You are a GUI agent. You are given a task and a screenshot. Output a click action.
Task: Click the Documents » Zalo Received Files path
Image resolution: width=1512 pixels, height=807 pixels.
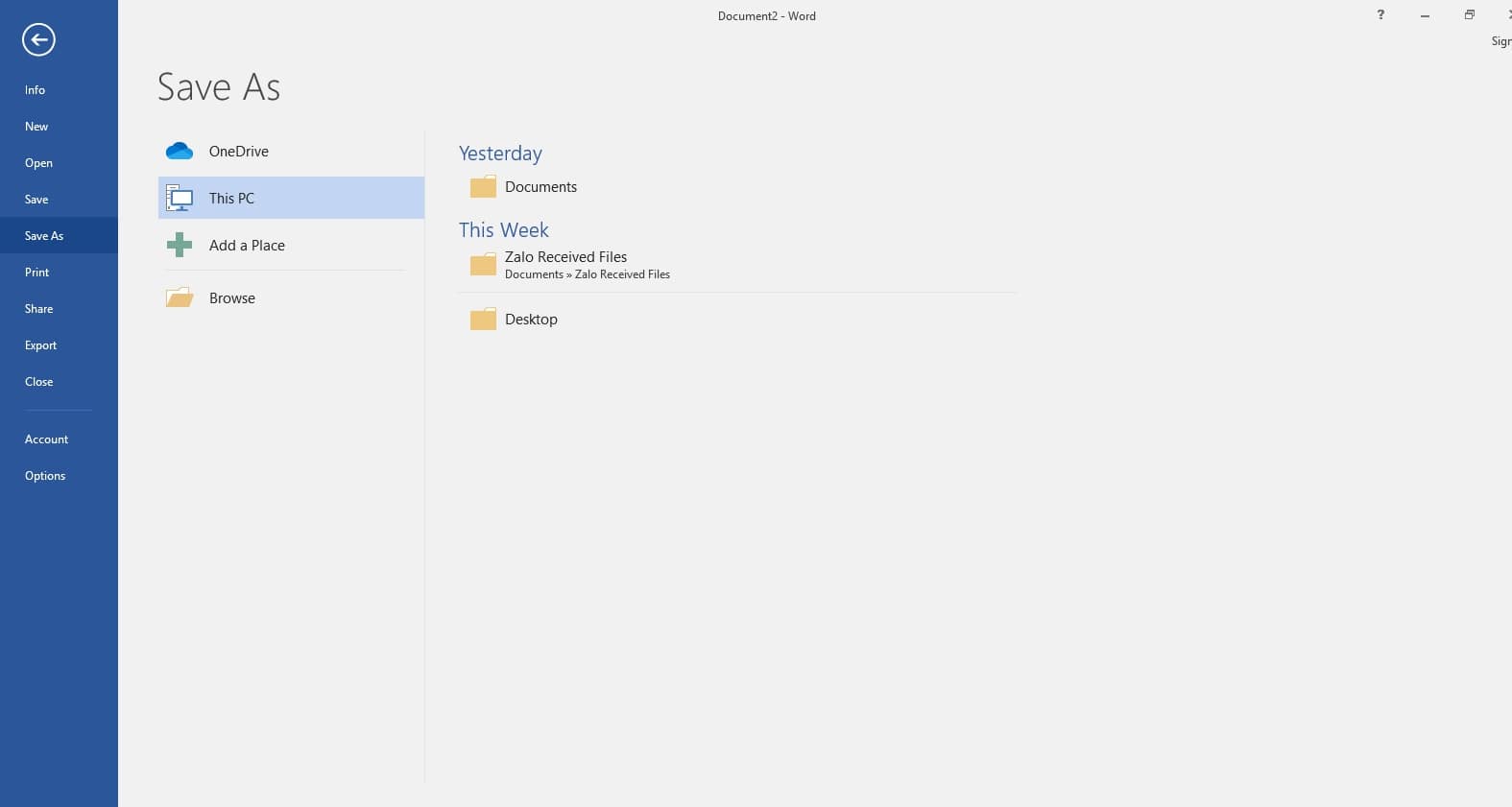588,274
